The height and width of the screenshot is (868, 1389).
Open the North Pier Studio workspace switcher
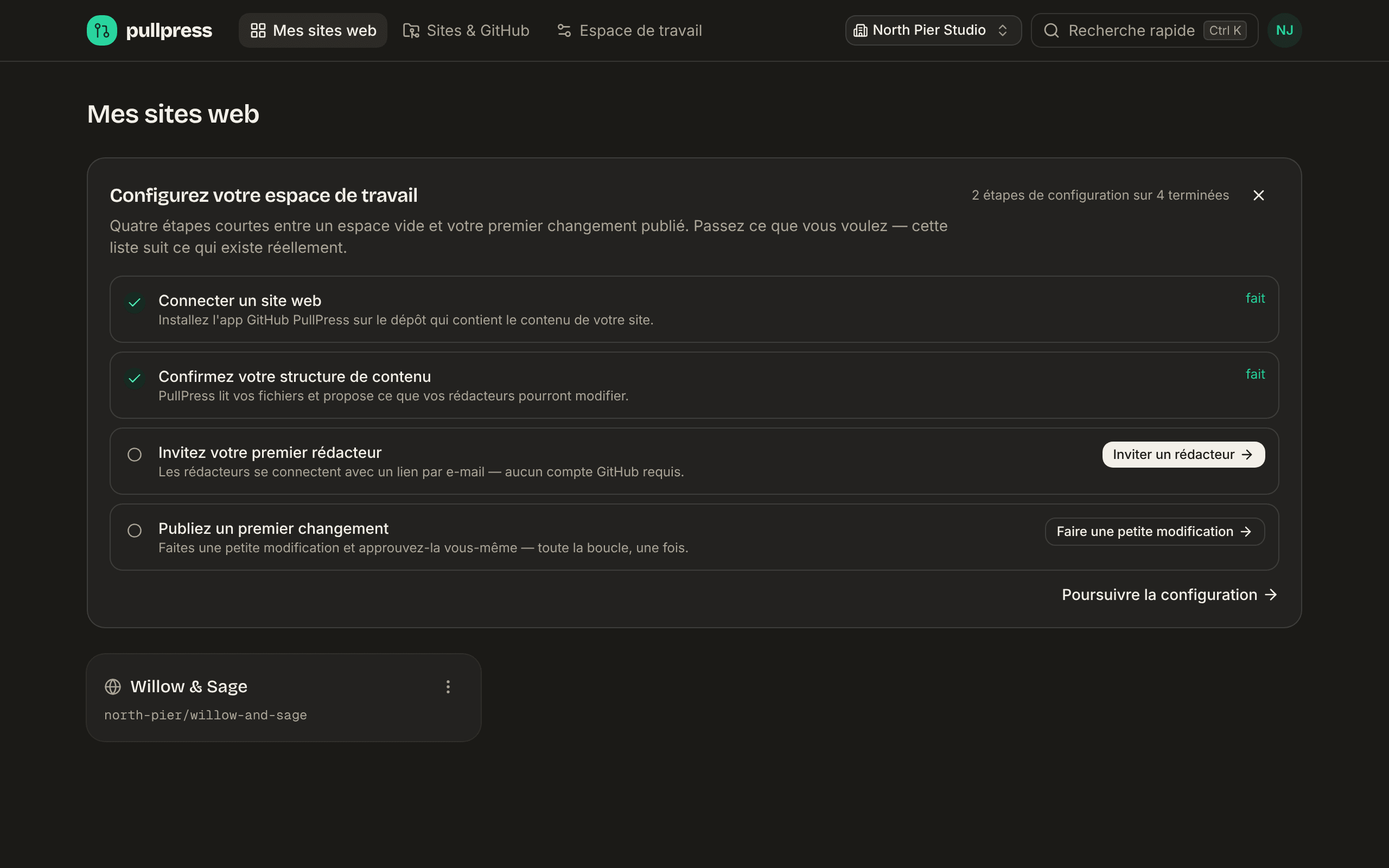933,30
